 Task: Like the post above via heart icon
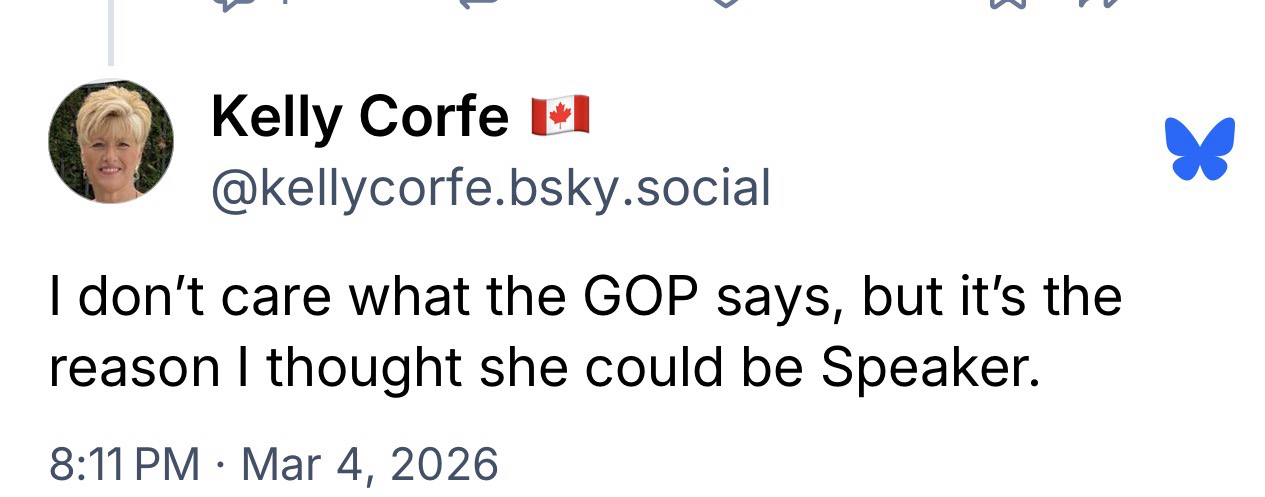[724, 3]
